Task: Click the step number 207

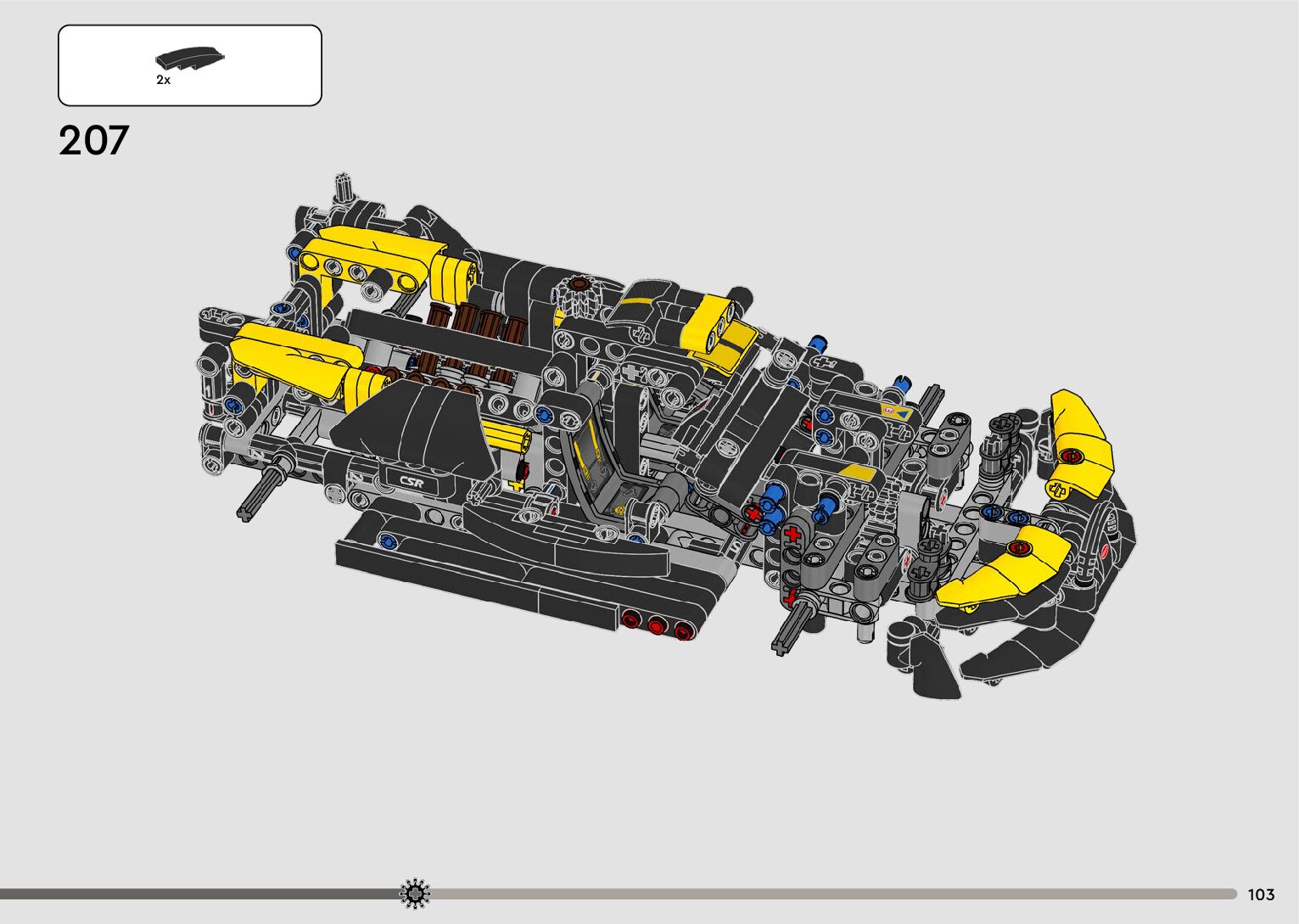Action: 93,141
